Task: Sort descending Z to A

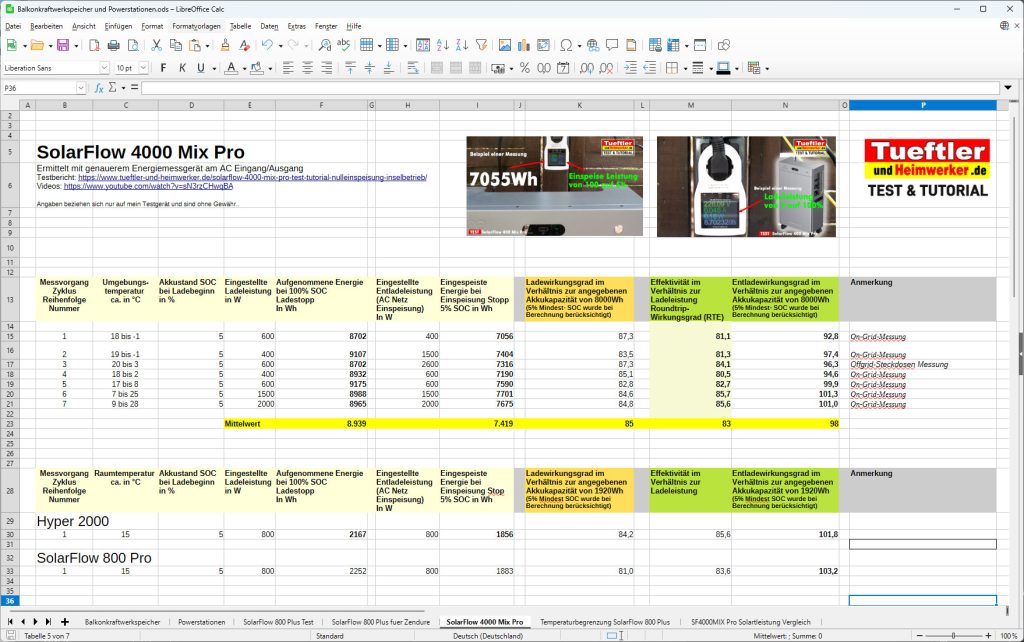Action: [462, 45]
